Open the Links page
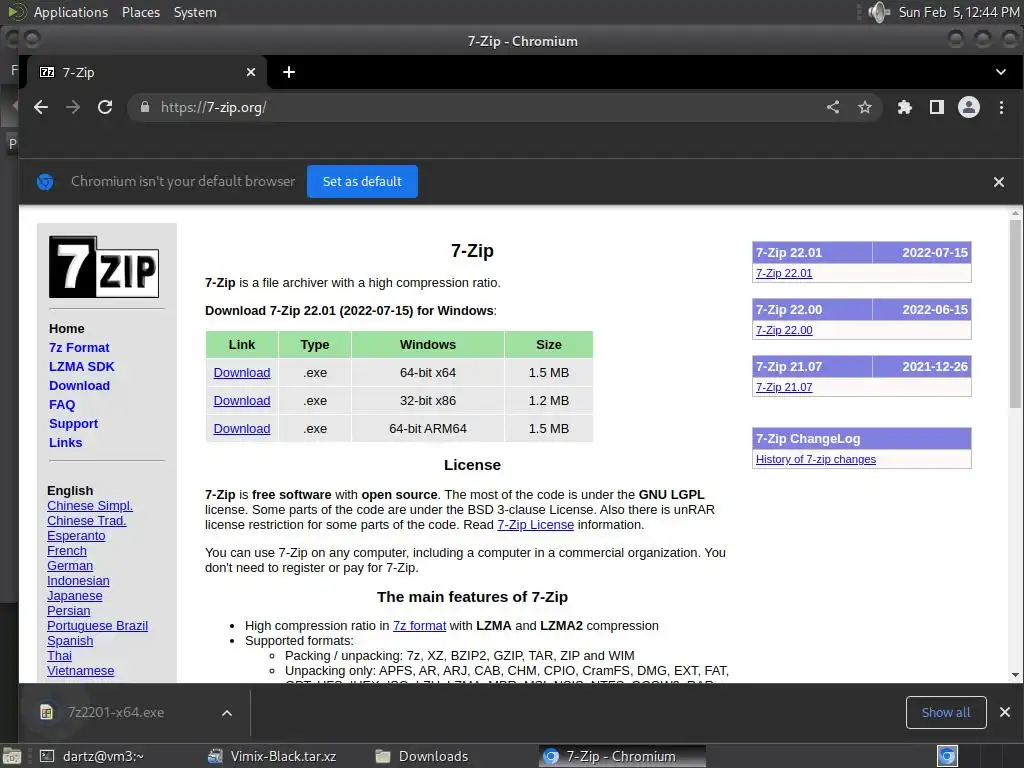Viewport: 1024px width, 768px height. (65, 442)
